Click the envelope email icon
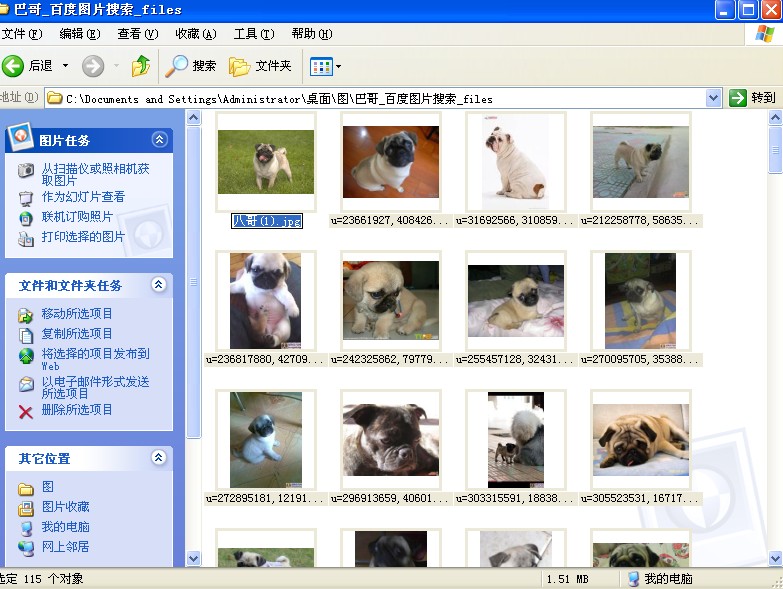The image size is (783, 589). click(25, 384)
